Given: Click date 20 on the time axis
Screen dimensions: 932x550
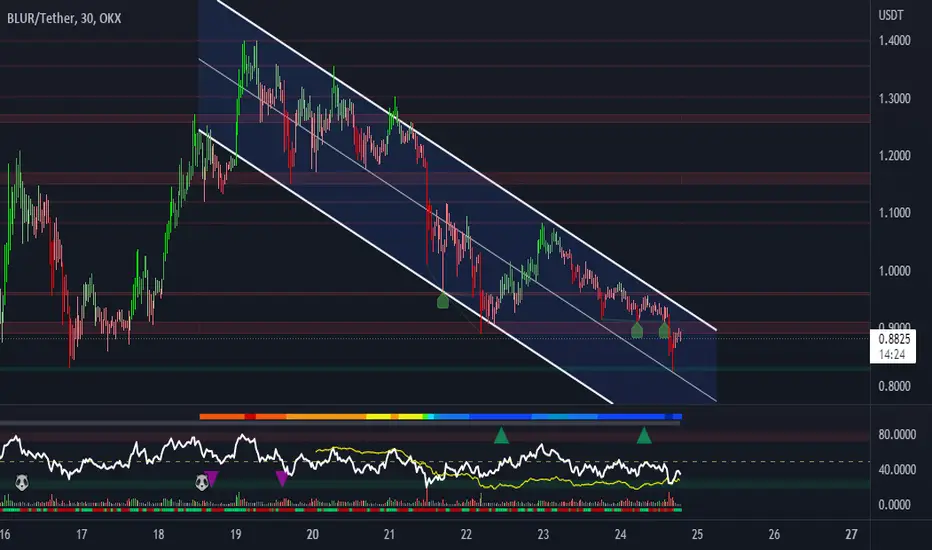Looking at the screenshot, I should click(313, 534).
